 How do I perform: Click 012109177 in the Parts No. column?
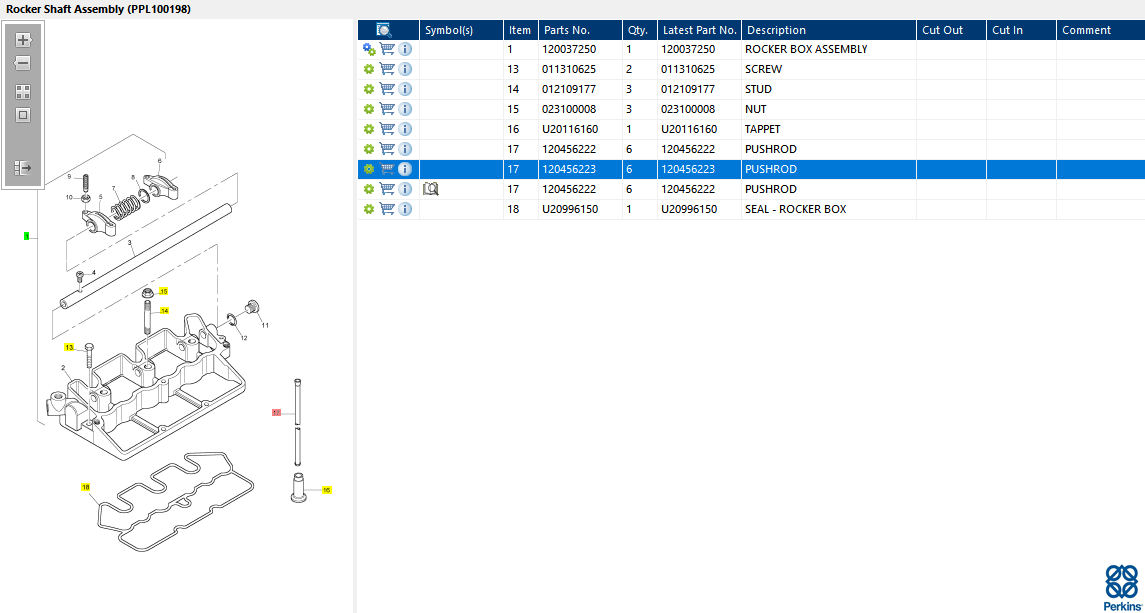[x=570, y=89]
